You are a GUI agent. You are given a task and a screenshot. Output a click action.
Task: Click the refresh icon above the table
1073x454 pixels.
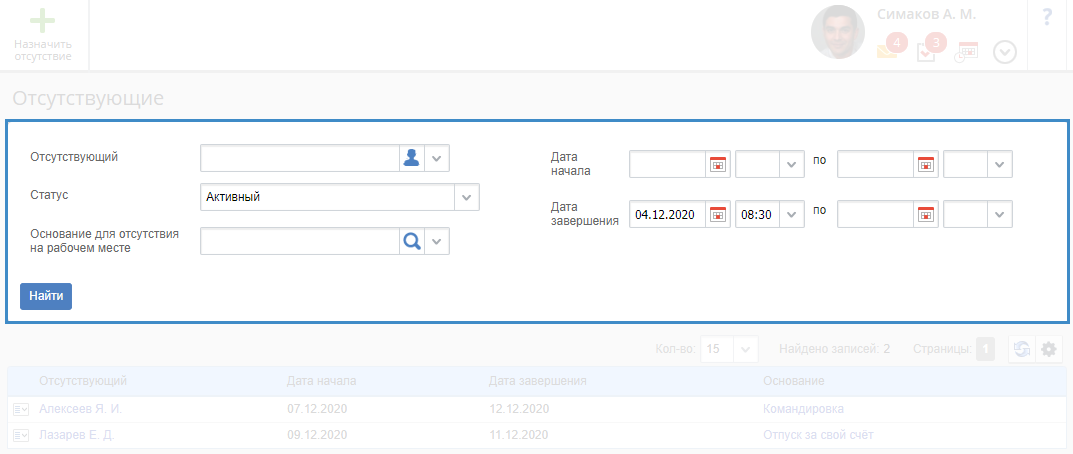click(x=1021, y=349)
